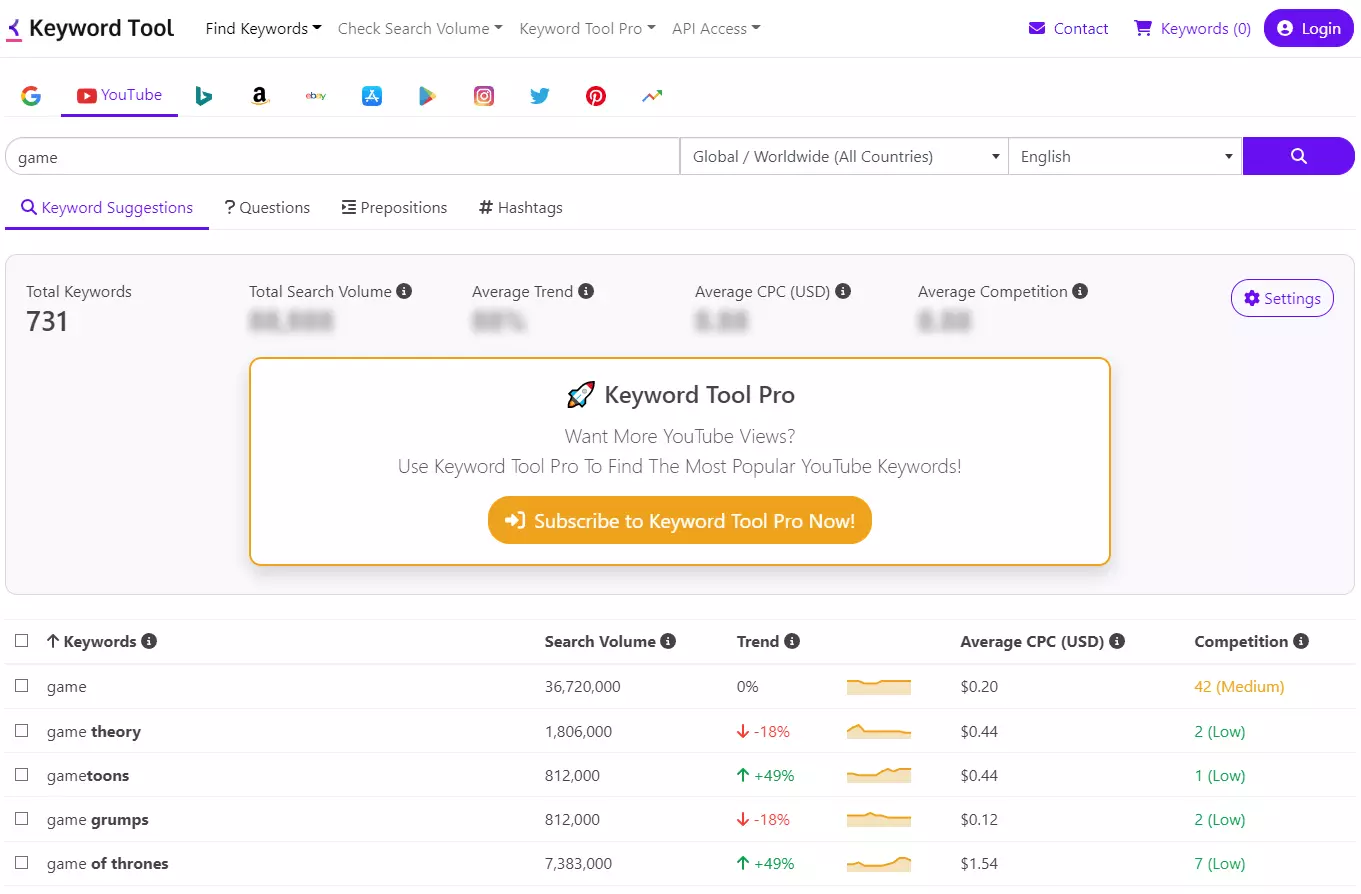Select the 'game of thrones' checkbox
Image resolution: width=1361 pixels, height=894 pixels.
coord(22,863)
